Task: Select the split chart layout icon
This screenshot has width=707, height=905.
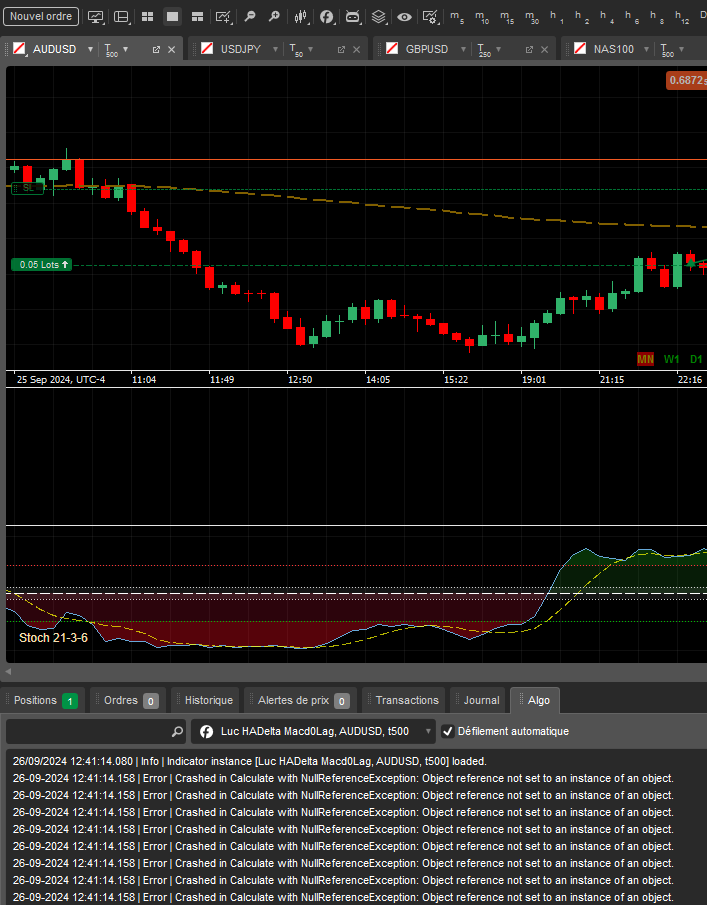Action: [197, 17]
